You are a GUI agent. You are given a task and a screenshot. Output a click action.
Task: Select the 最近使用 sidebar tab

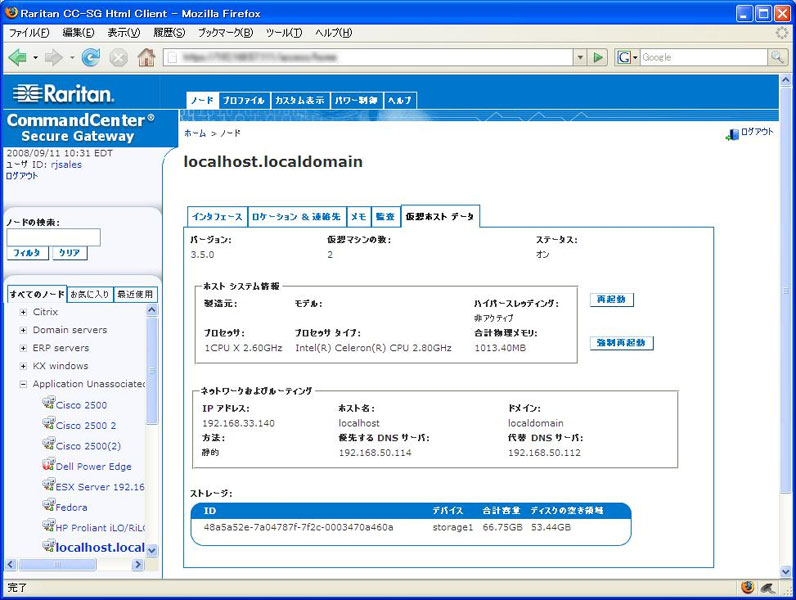(x=135, y=294)
